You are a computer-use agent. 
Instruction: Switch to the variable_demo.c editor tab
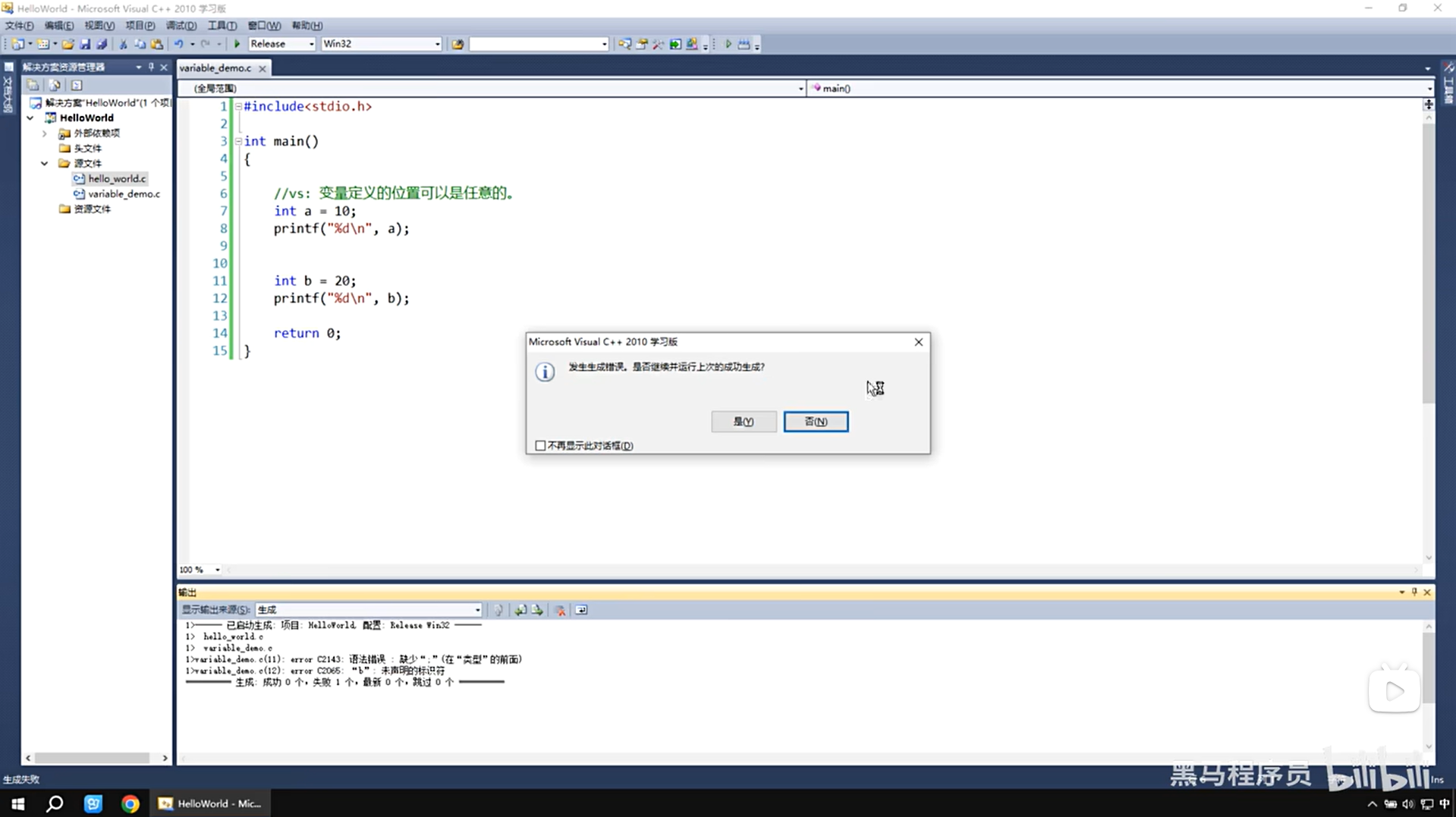[215, 68]
